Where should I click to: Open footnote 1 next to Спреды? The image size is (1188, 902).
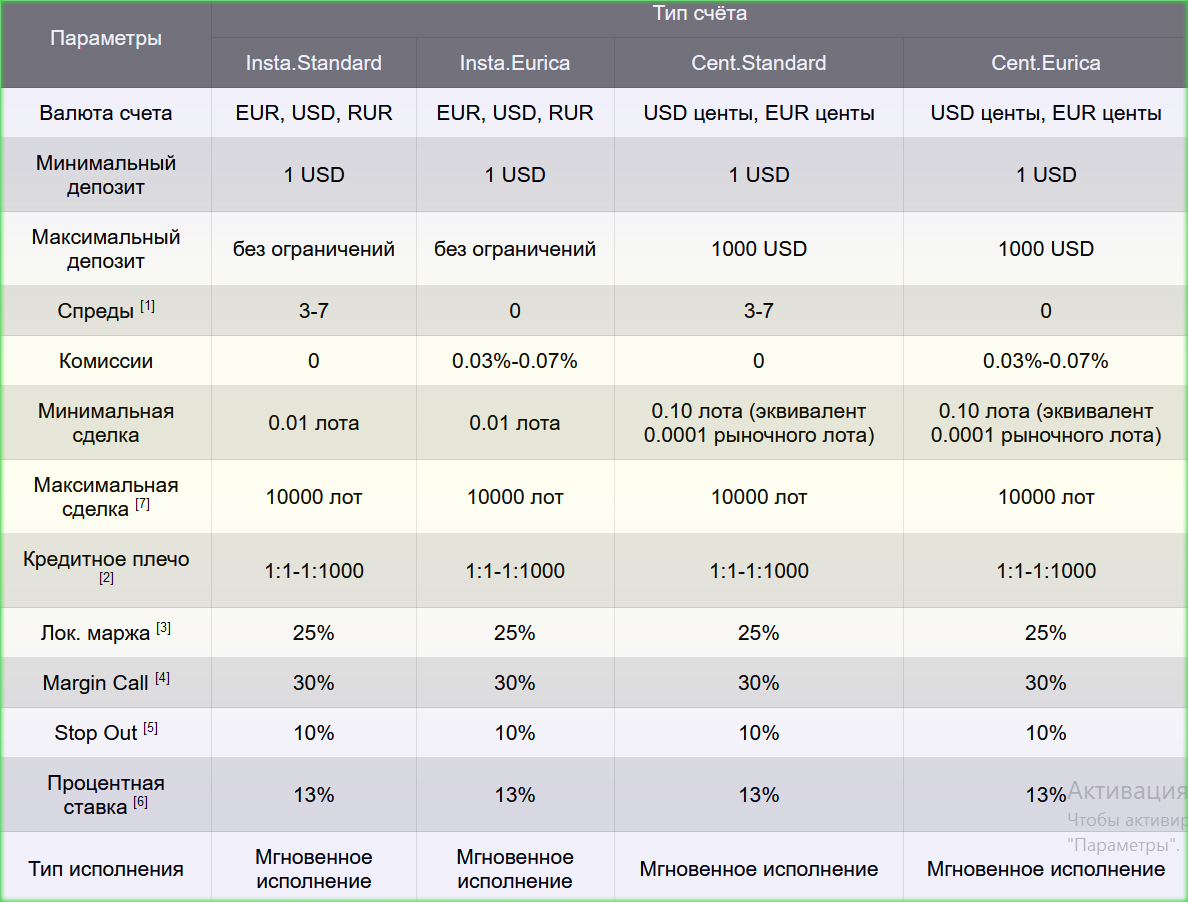click(x=147, y=307)
